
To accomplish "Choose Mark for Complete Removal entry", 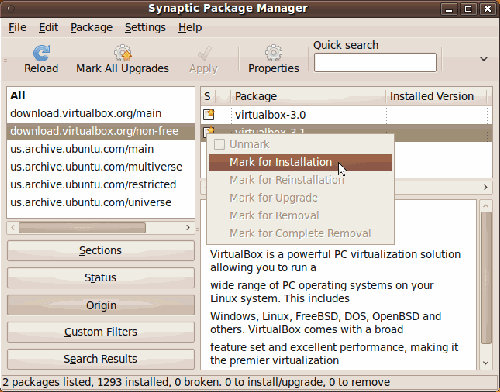I will (300, 233).
